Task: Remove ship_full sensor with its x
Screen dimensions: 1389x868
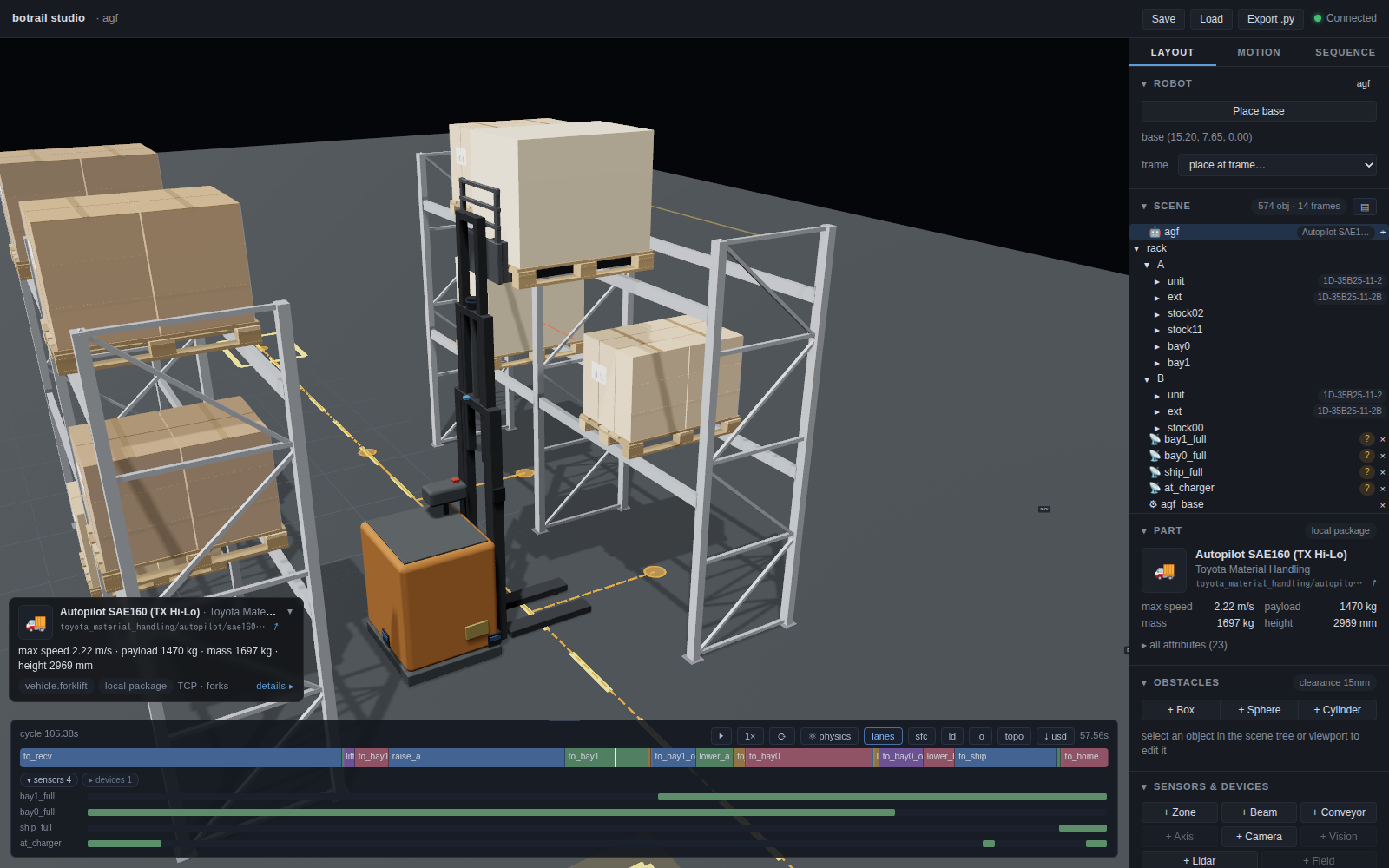Action: 1382,472
